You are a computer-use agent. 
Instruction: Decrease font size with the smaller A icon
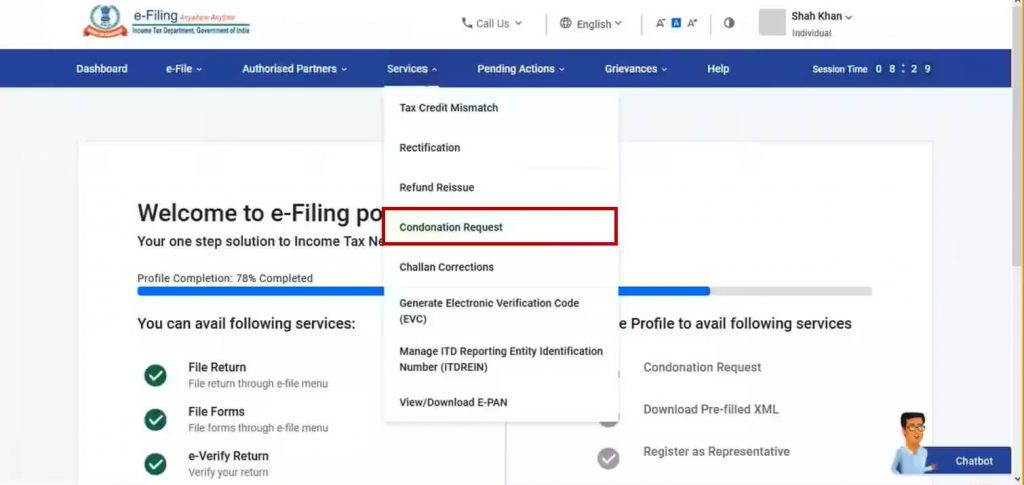tap(660, 23)
